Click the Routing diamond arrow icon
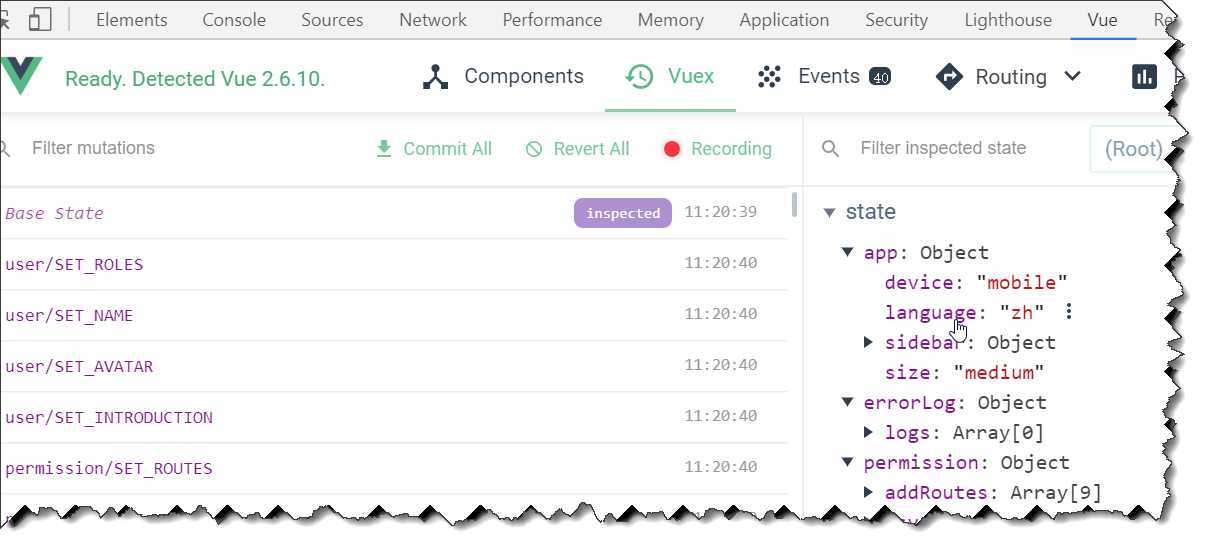This screenshot has height=560, width=1219. pos(948,77)
